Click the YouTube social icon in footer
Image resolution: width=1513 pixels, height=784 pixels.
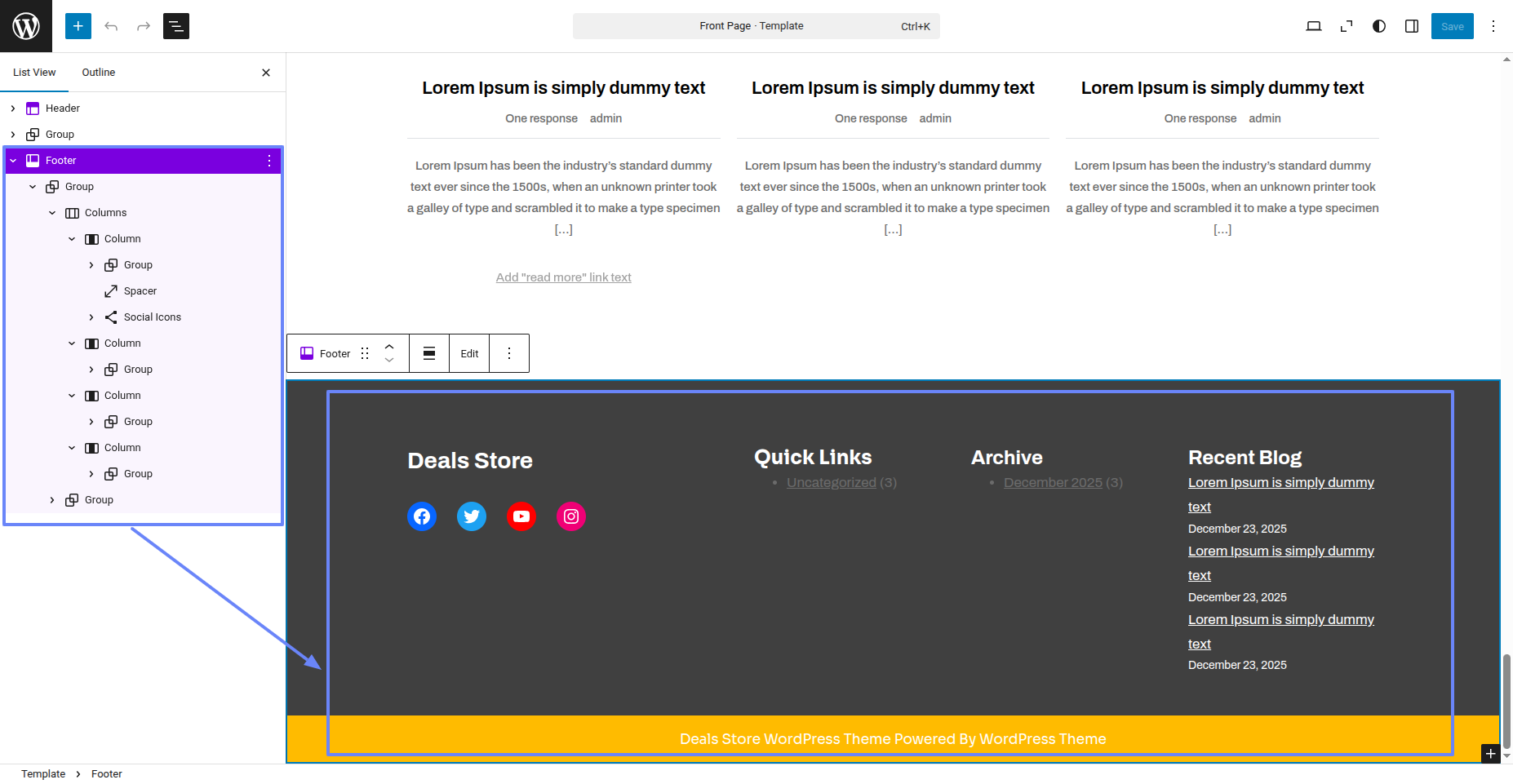(x=521, y=516)
